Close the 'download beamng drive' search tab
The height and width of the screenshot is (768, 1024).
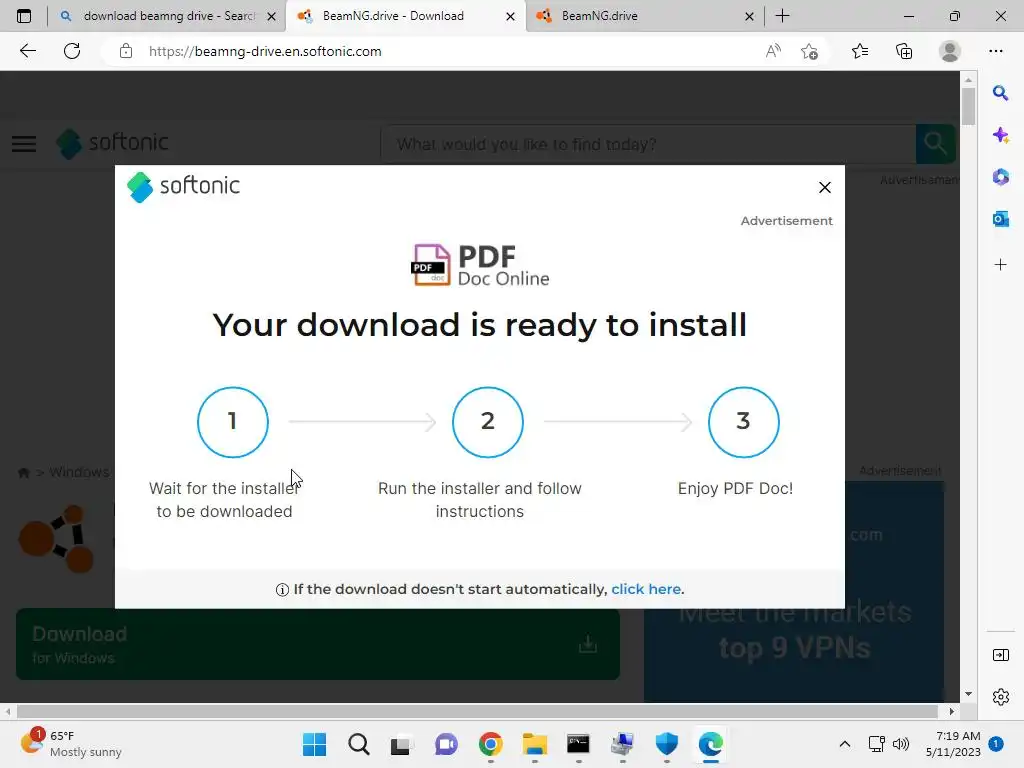click(x=272, y=16)
